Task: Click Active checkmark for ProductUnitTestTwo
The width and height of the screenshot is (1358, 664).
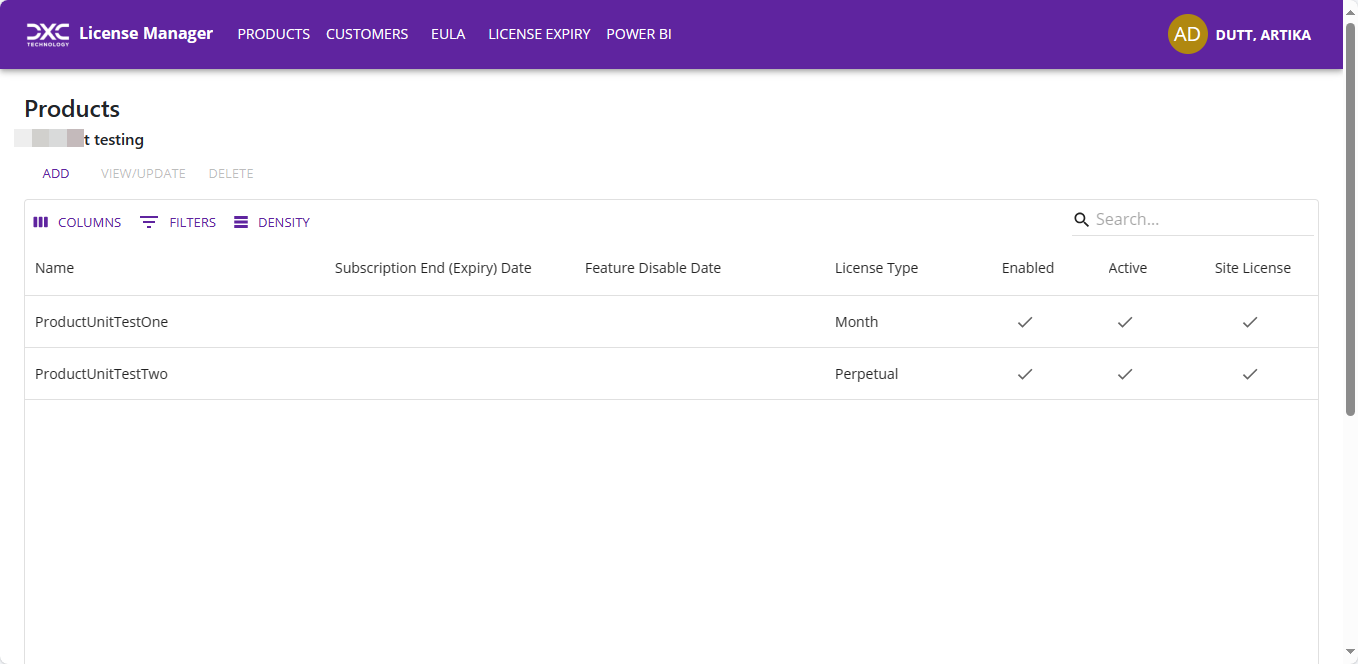Action: click(x=1125, y=374)
